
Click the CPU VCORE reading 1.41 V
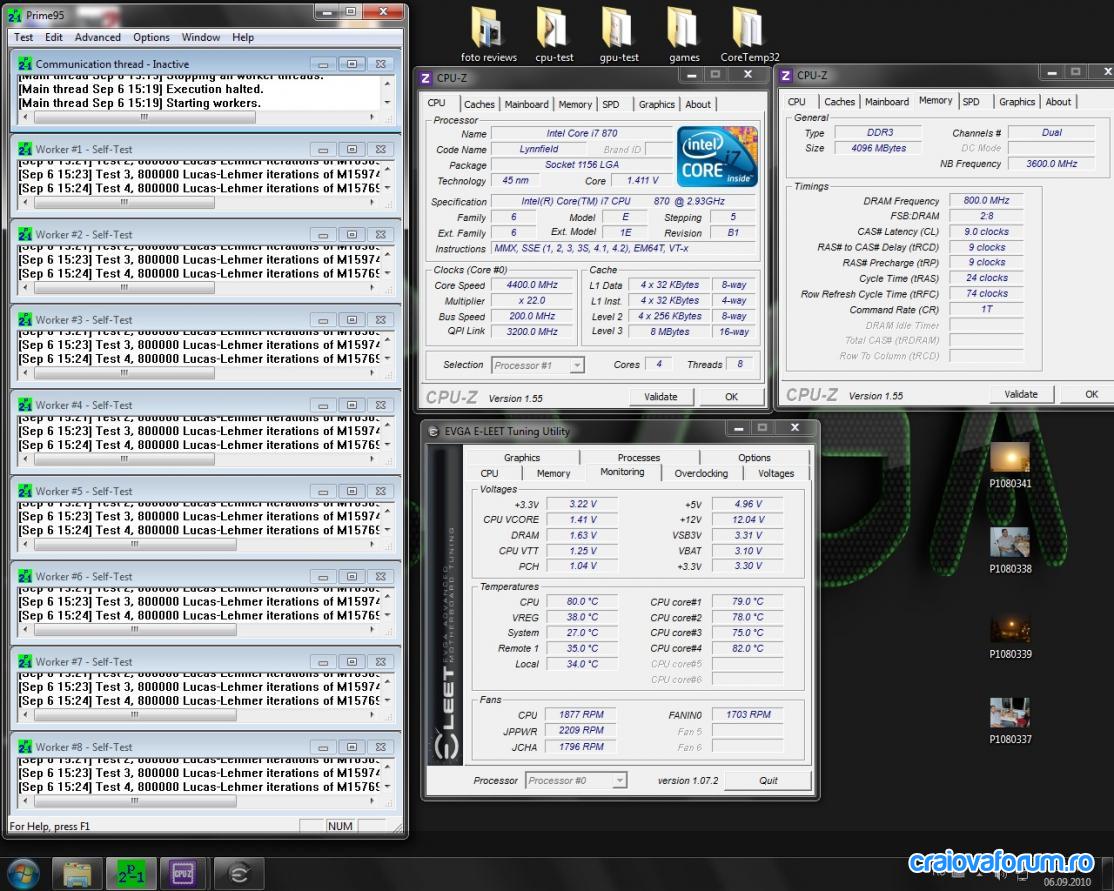pyautogui.click(x=583, y=519)
